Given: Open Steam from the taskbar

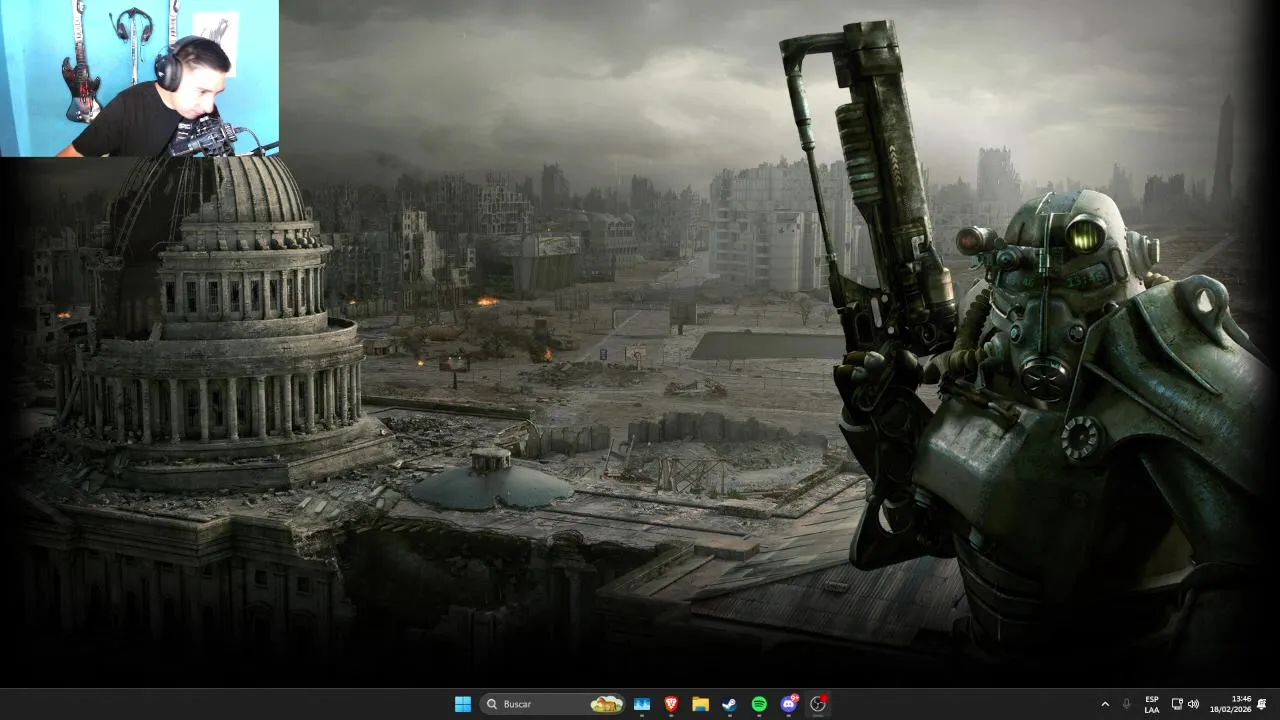Looking at the screenshot, I should [730, 704].
